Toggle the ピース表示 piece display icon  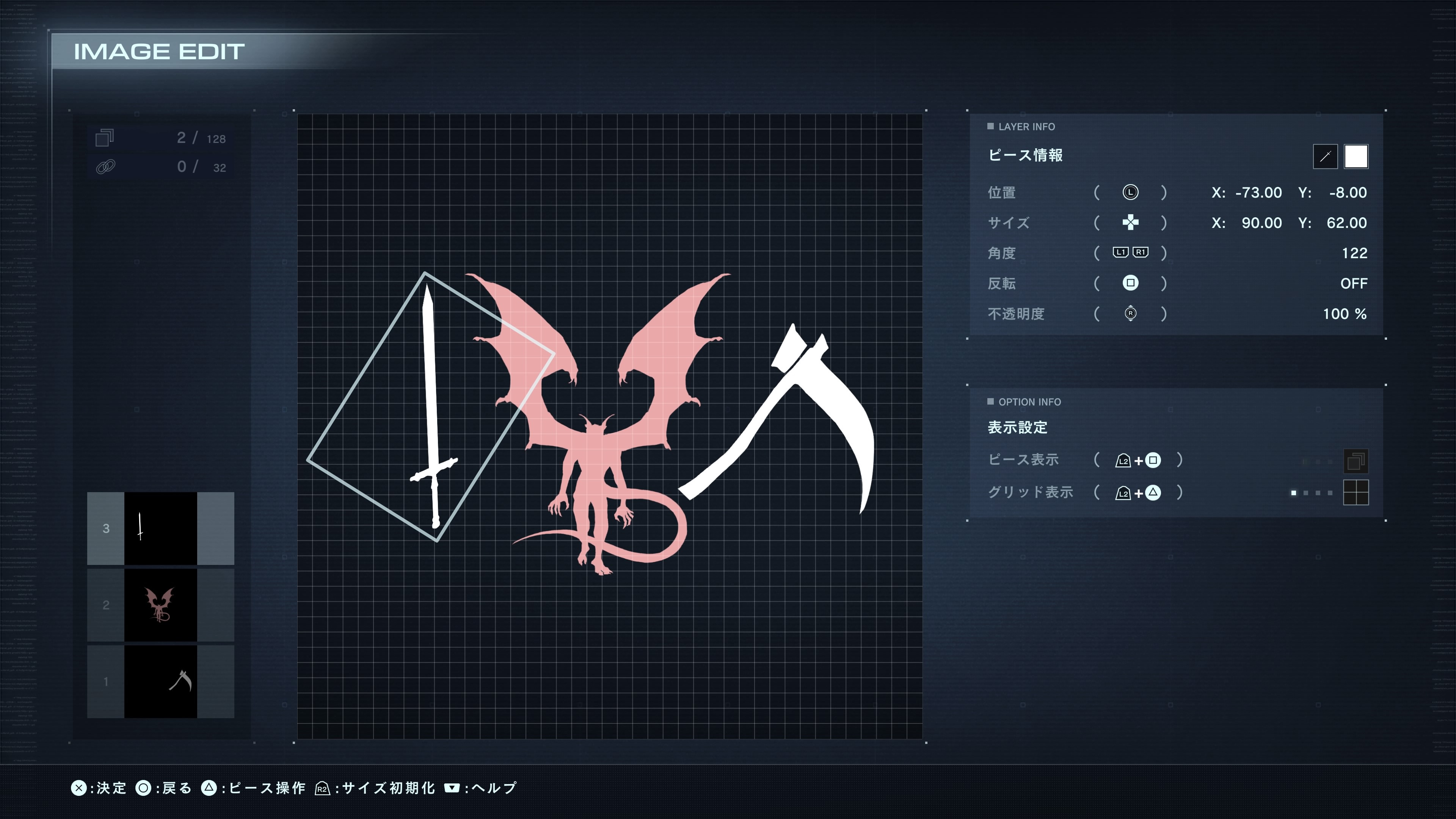(x=1356, y=461)
